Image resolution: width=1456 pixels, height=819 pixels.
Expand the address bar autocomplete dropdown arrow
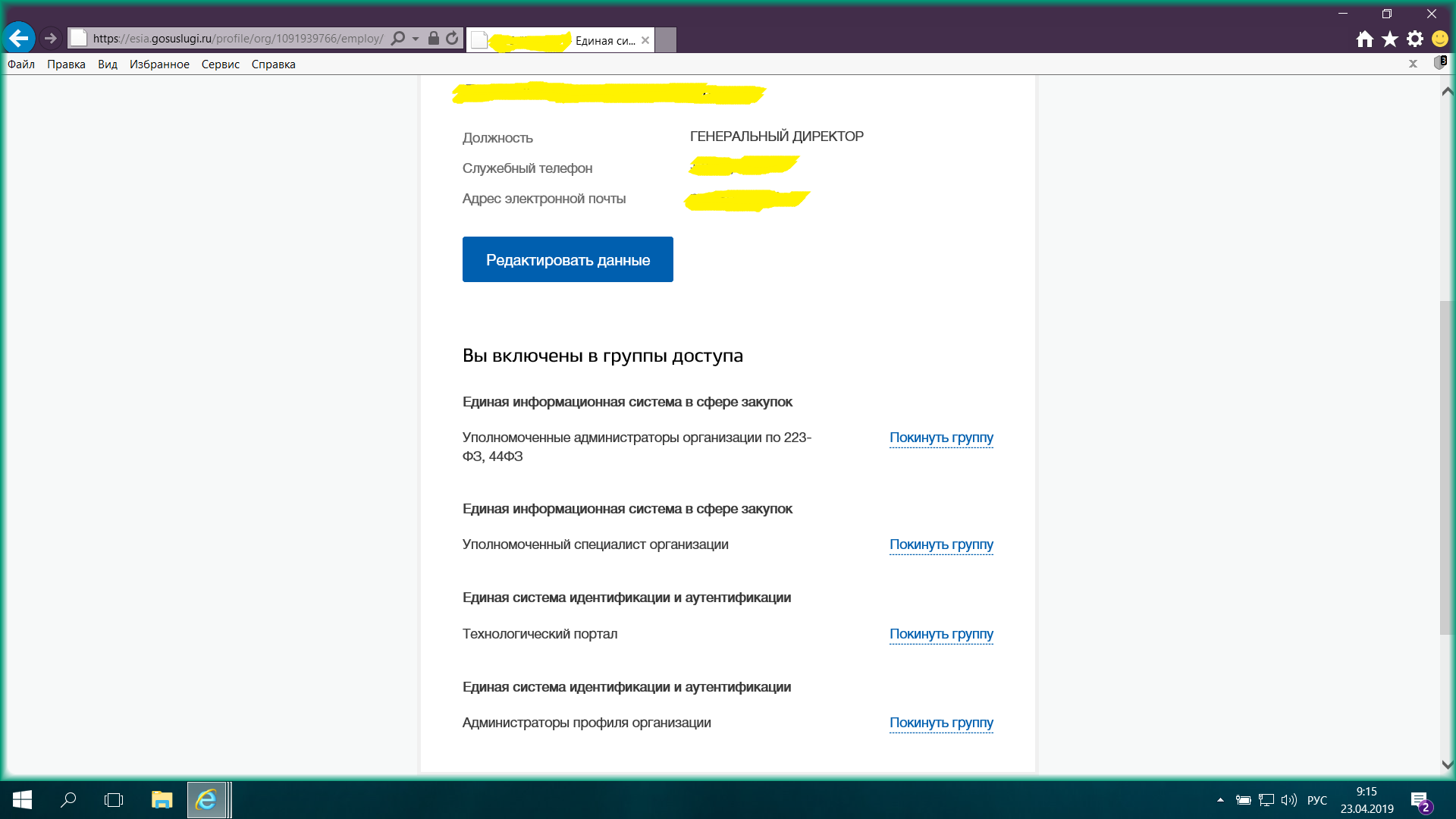point(416,39)
